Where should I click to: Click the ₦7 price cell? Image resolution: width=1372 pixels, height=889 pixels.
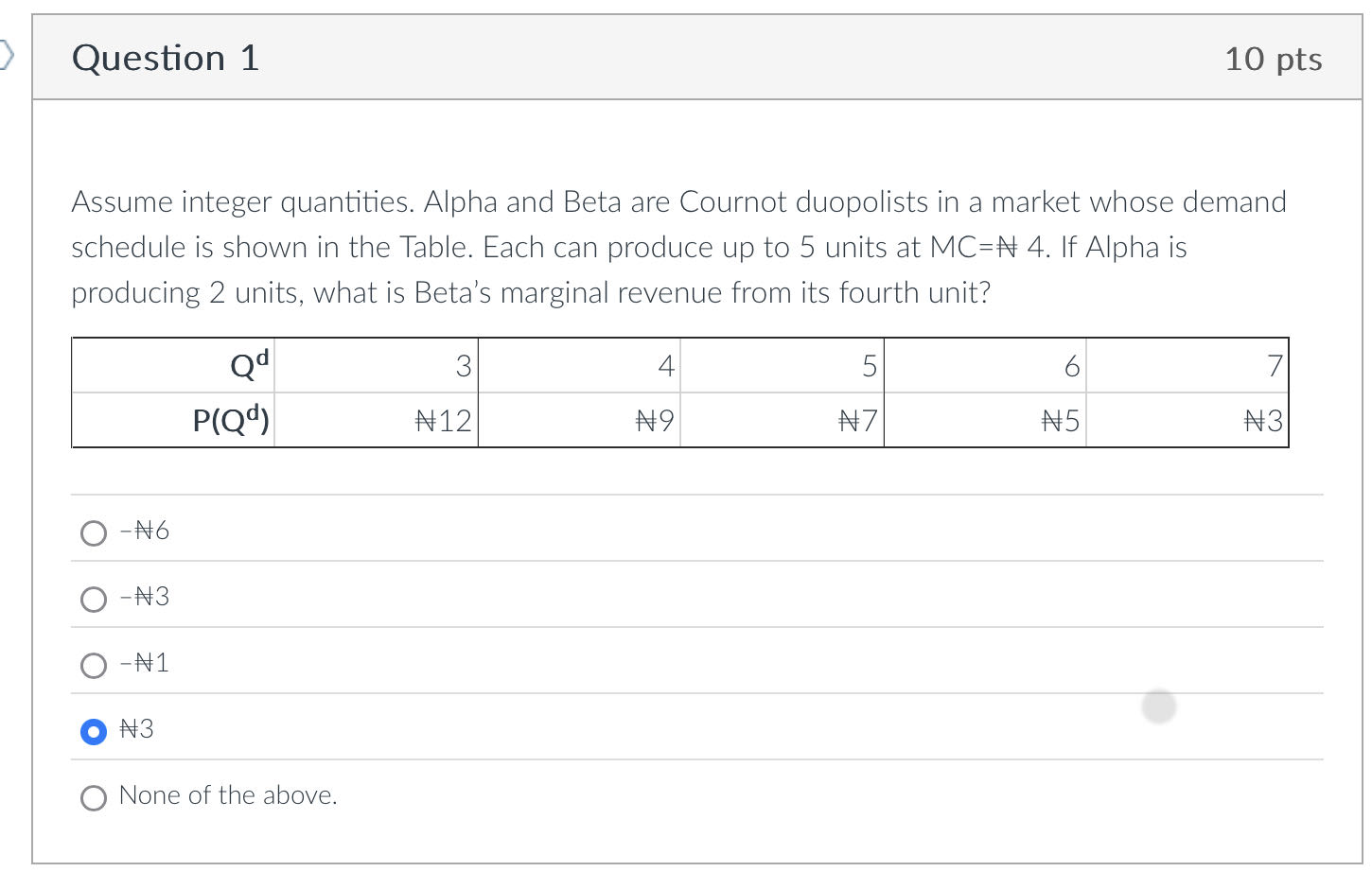point(856,420)
